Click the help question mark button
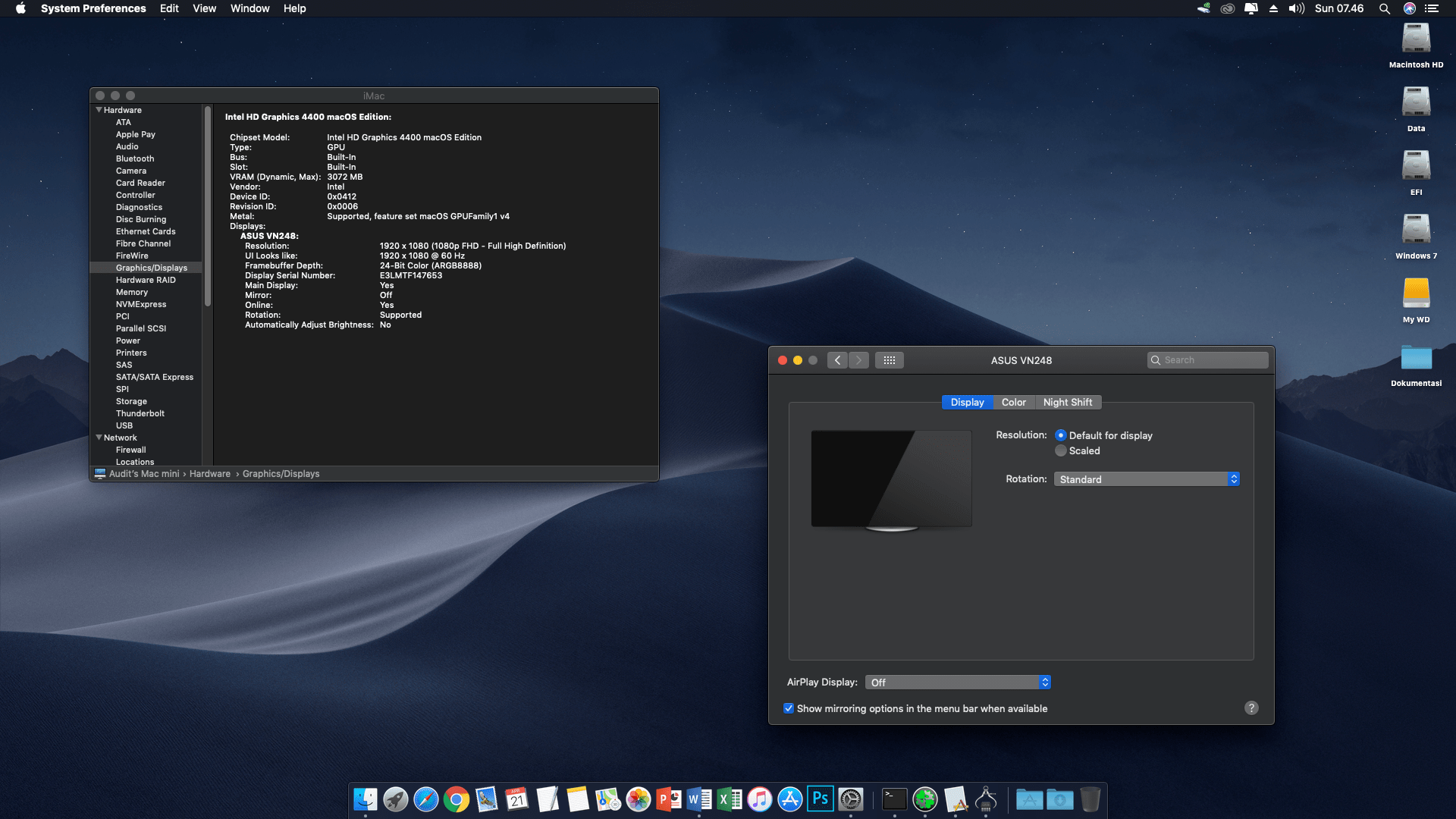The image size is (1456, 819). (x=1251, y=708)
